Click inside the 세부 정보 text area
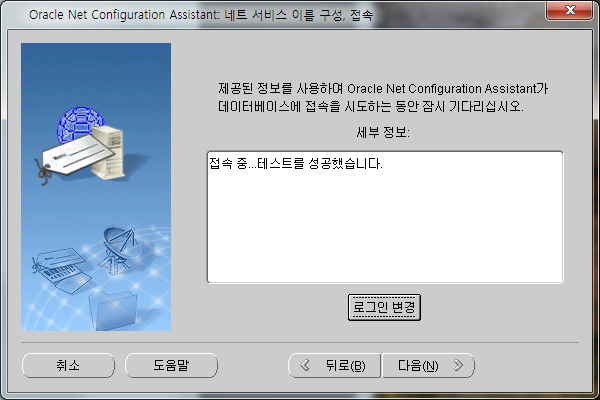This screenshot has width=600, height=400. pos(385,217)
